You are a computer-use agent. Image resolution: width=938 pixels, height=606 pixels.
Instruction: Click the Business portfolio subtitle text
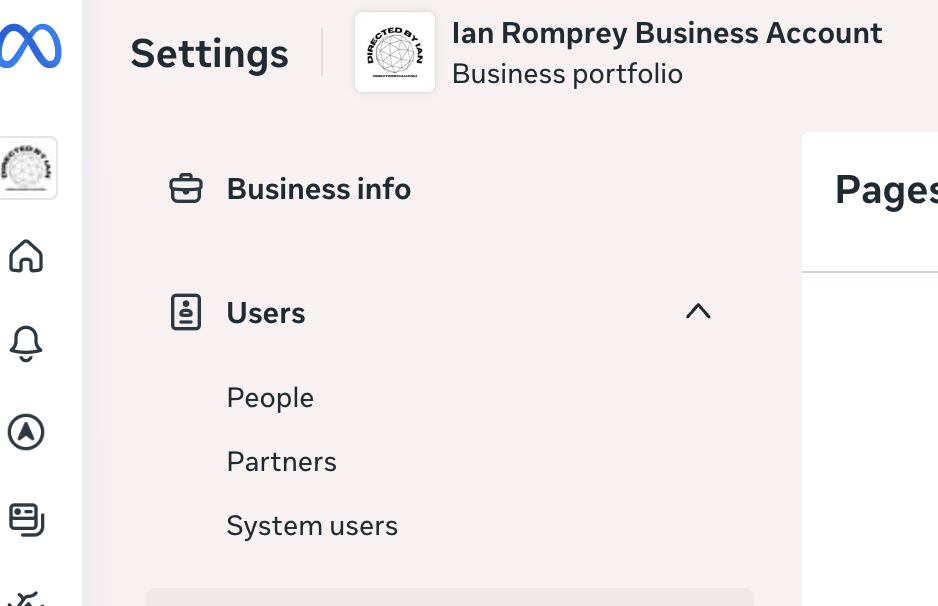pyautogui.click(x=567, y=74)
